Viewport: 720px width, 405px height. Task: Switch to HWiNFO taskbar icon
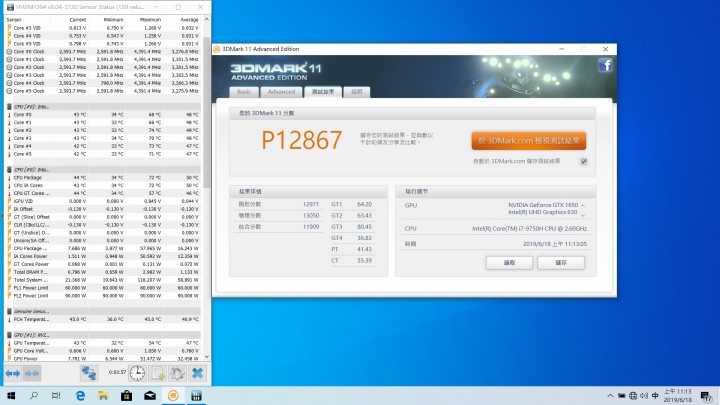[197, 395]
